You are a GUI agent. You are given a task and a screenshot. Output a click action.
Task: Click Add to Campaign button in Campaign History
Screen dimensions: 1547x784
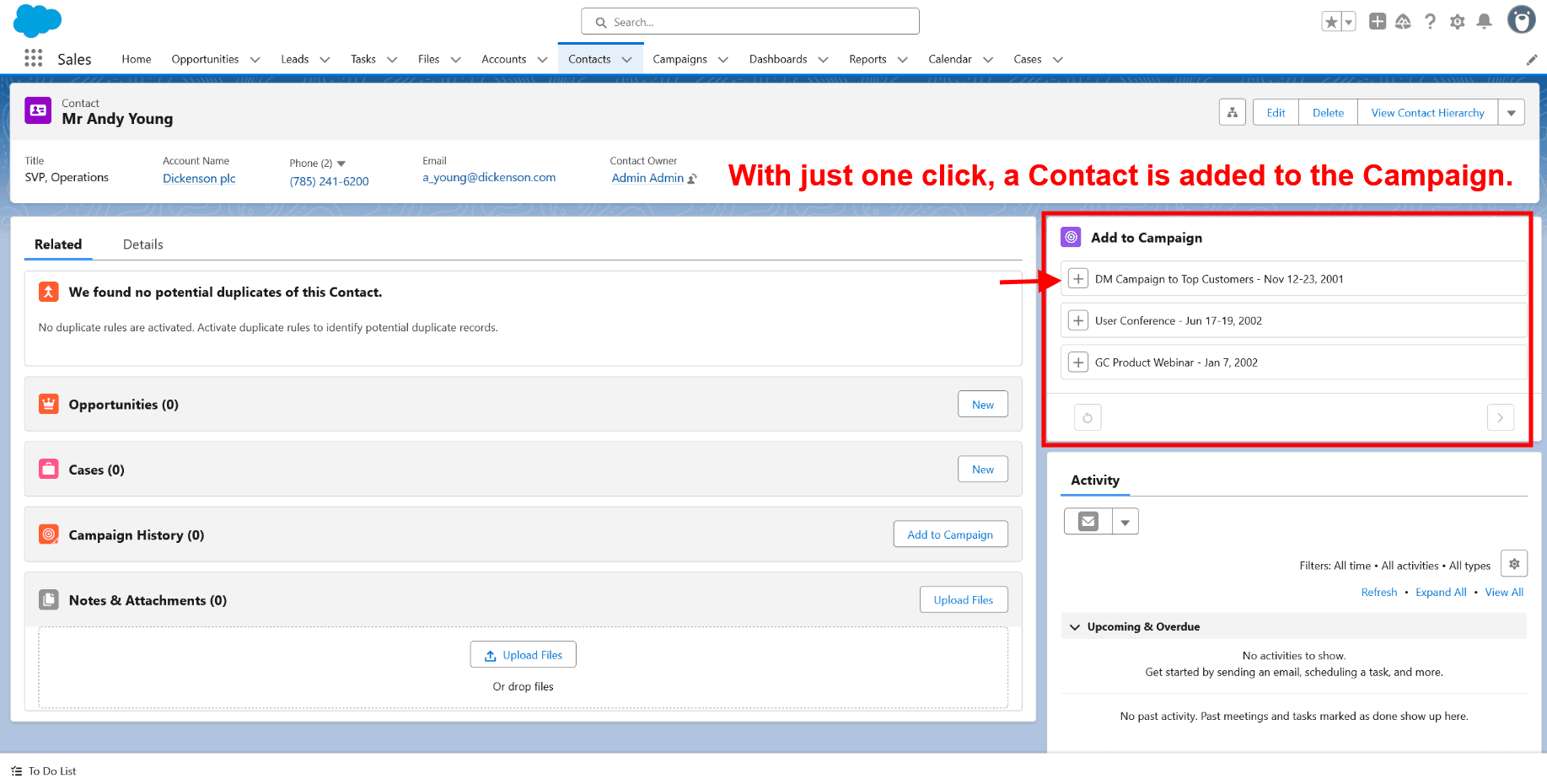[x=950, y=534]
